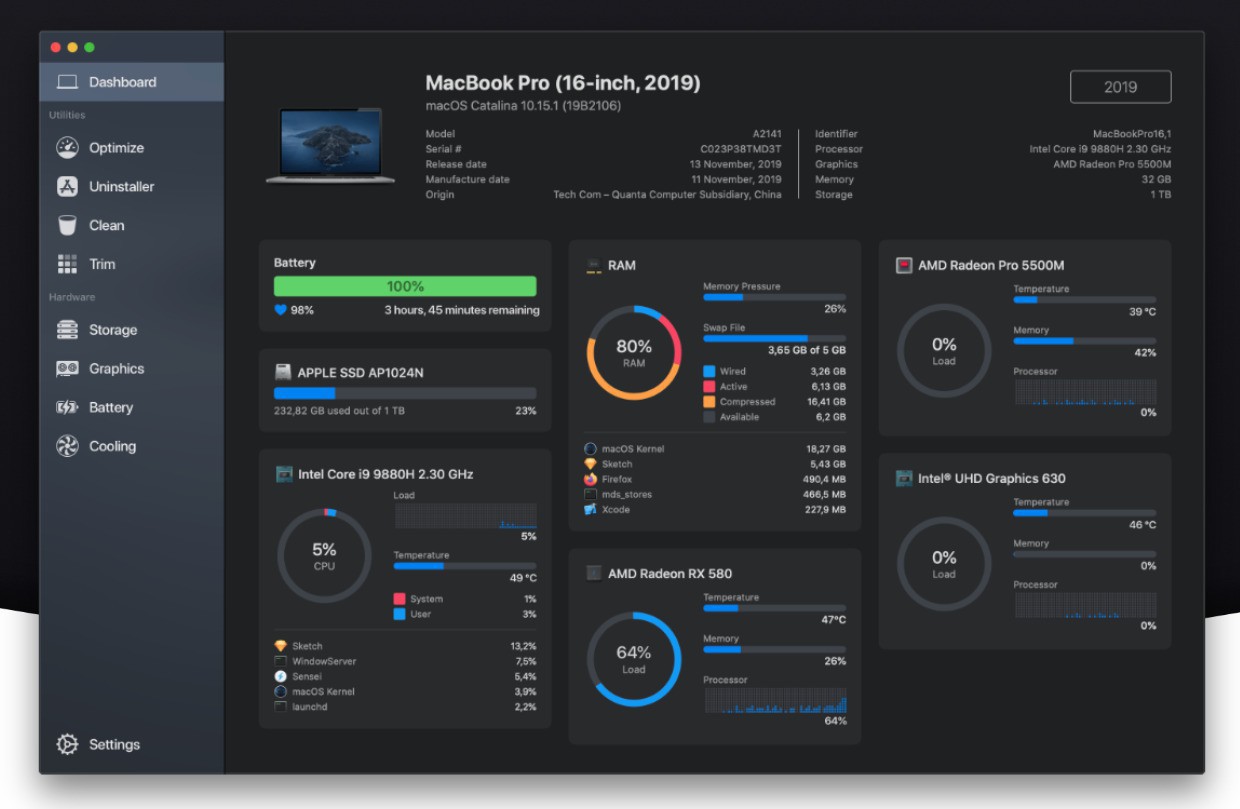Click the mds_stores memory row

pyautogui.click(x=715, y=495)
